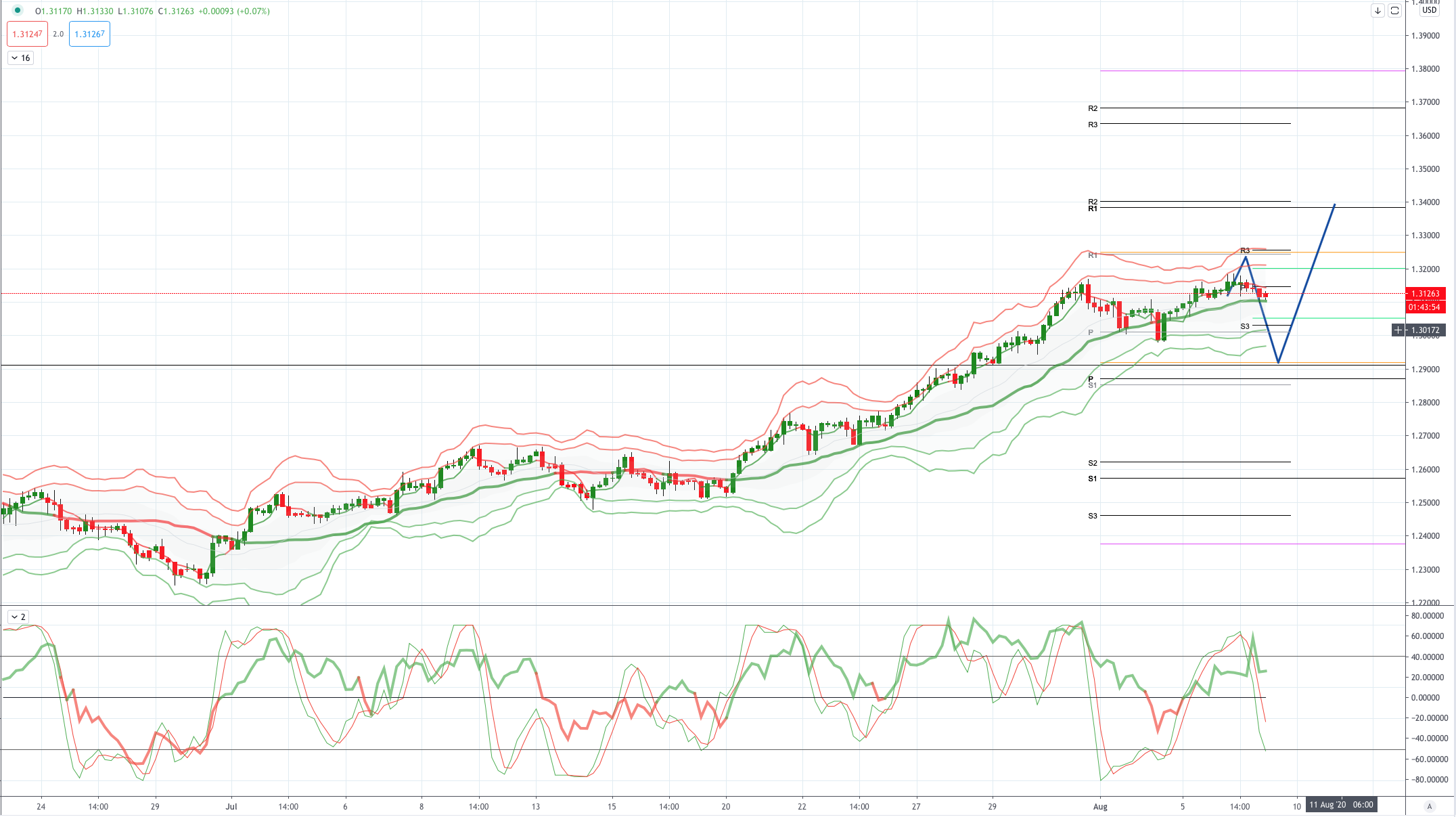The image size is (1456, 817).
Task: Collapse the 16 indicators legend toggle
Action: coord(20,58)
